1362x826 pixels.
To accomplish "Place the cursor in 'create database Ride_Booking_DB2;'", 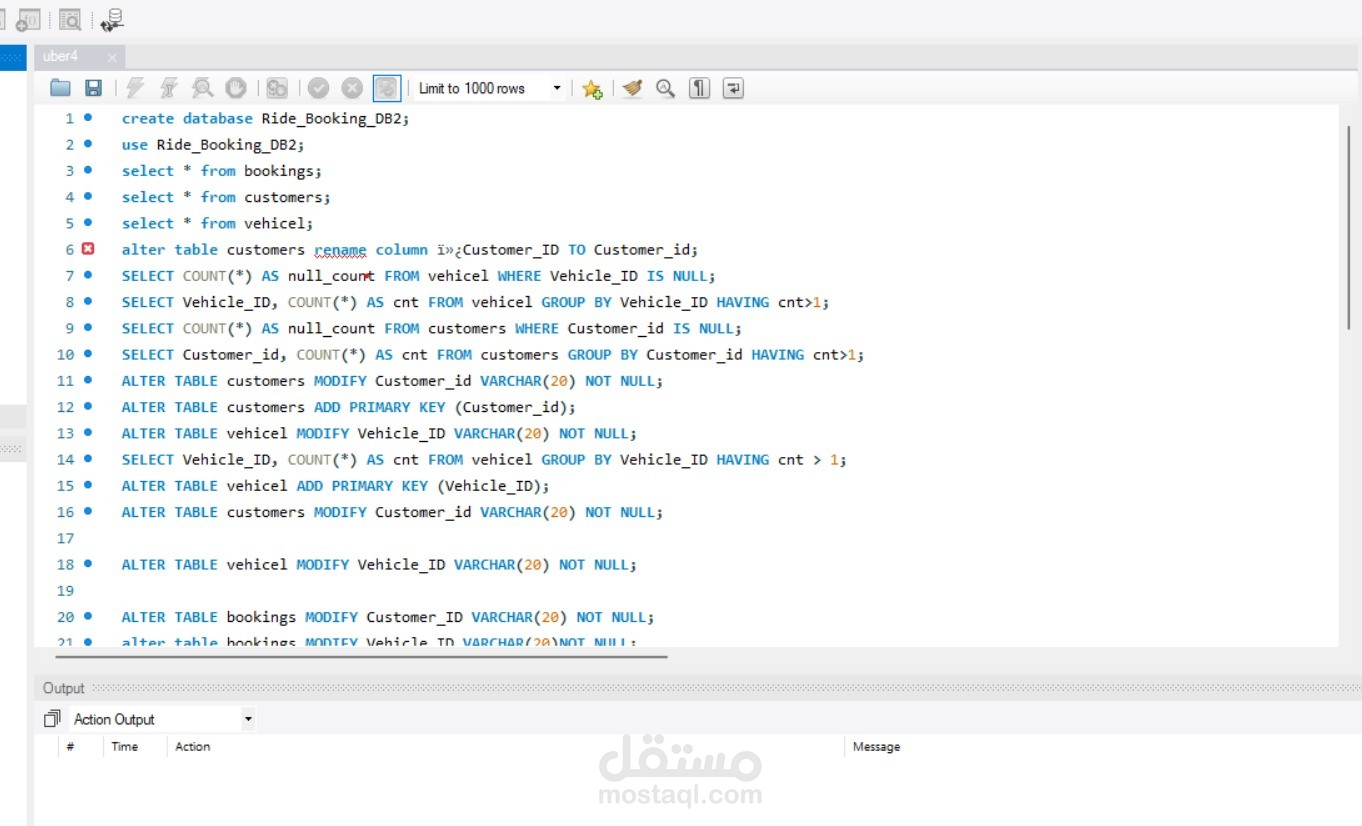I will point(266,118).
